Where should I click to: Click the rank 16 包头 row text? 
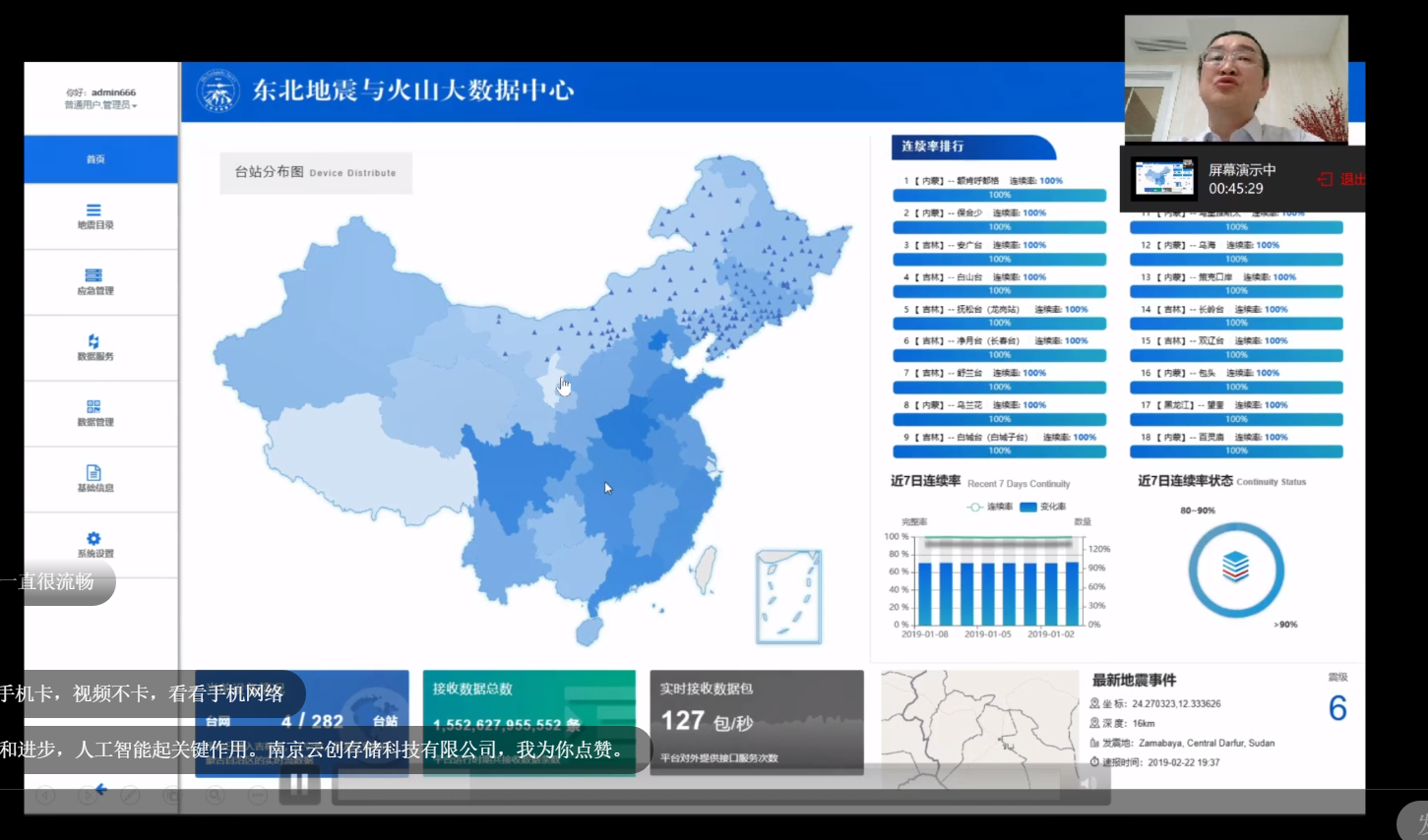click(x=1211, y=373)
